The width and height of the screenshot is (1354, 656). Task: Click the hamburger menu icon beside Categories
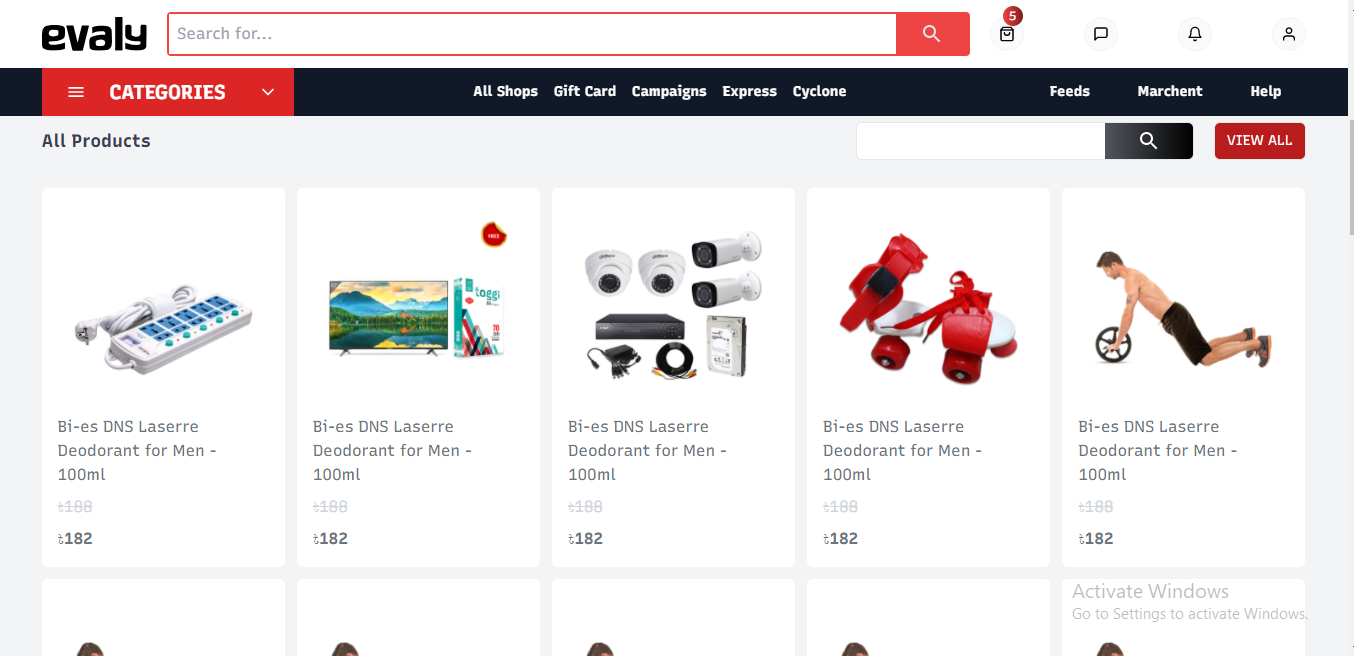click(x=76, y=92)
